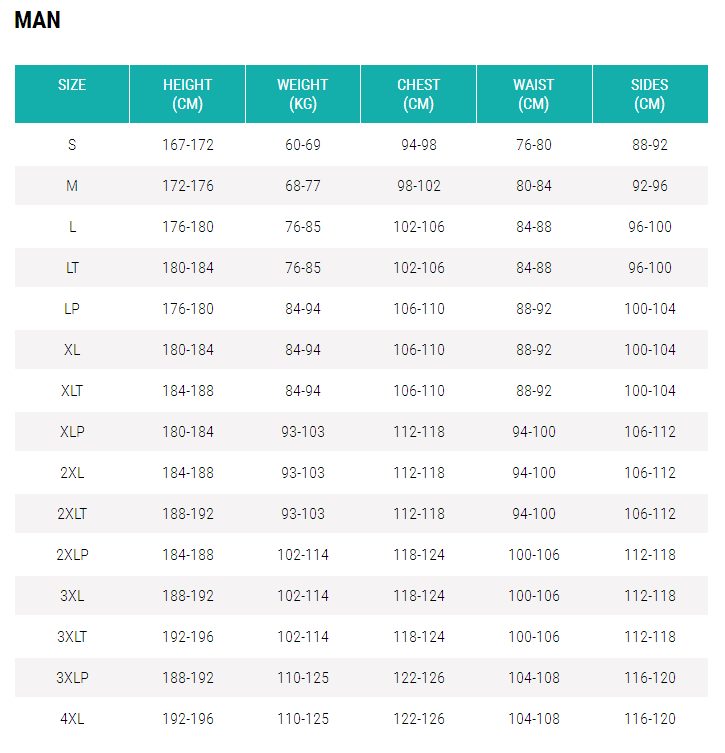The height and width of the screenshot is (753, 725).
Task: Click the 68-77 weight cell
Action: (303, 186)
